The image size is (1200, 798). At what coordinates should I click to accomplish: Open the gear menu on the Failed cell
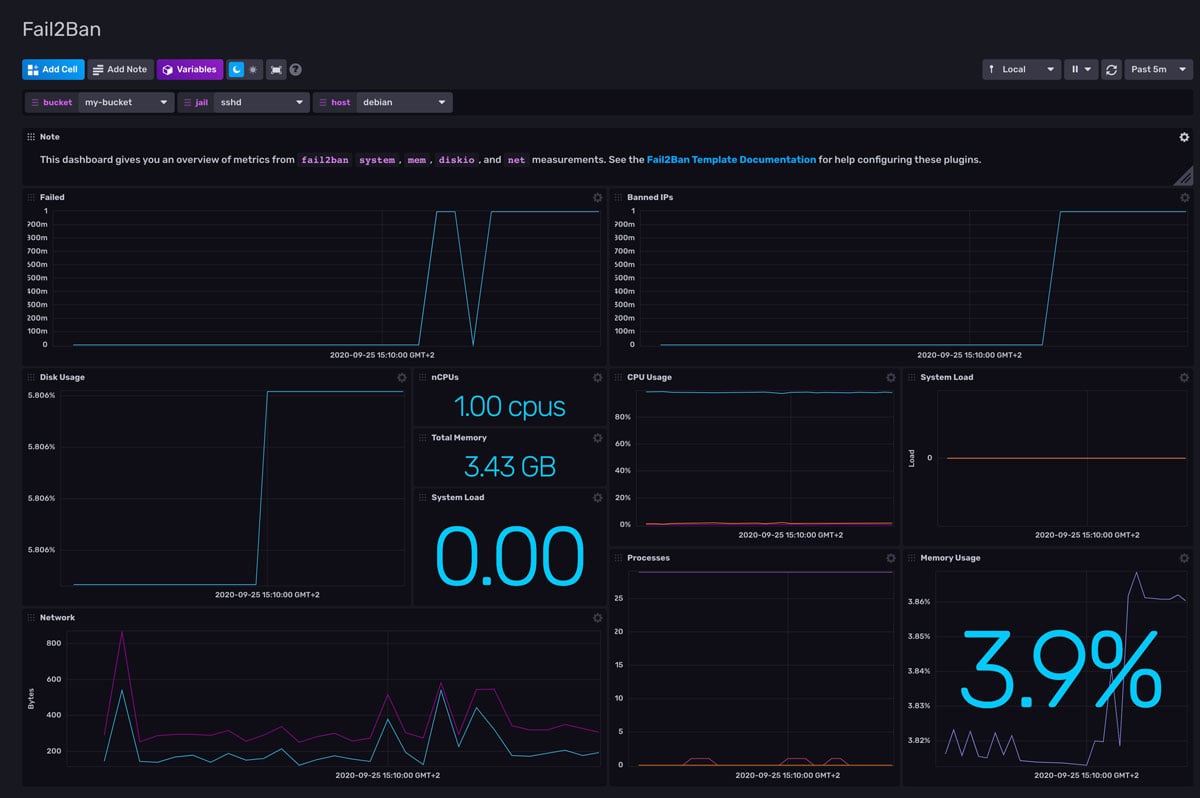tap(597, 197)
